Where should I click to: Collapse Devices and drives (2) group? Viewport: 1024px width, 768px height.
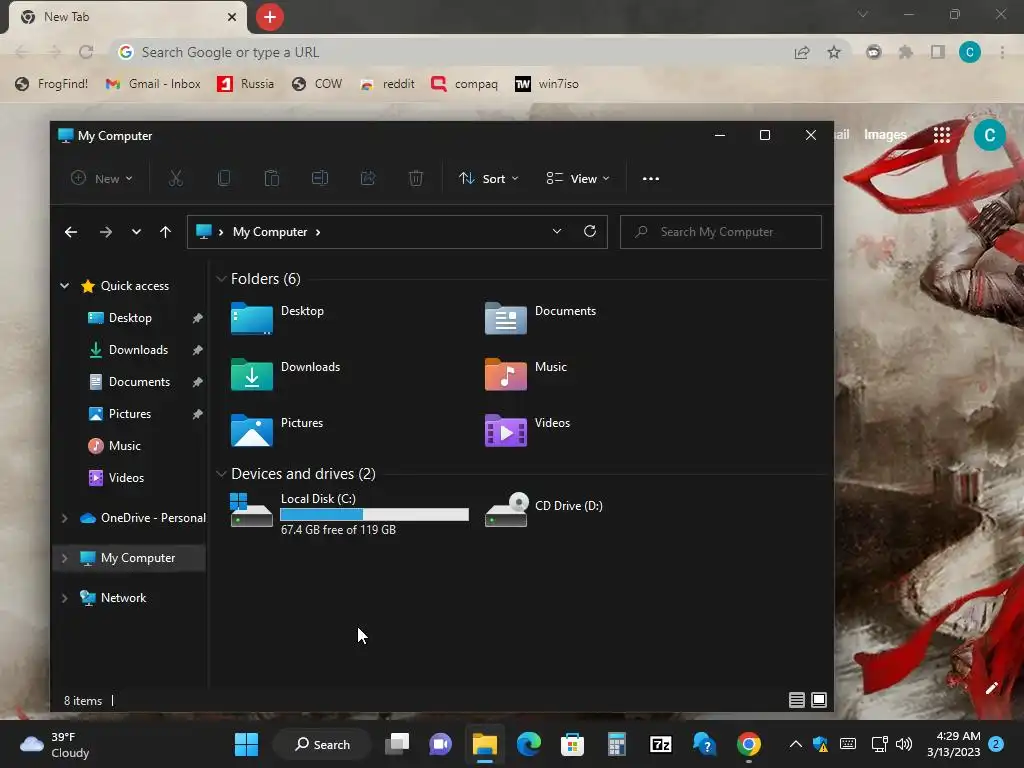[x=221, y=473]
